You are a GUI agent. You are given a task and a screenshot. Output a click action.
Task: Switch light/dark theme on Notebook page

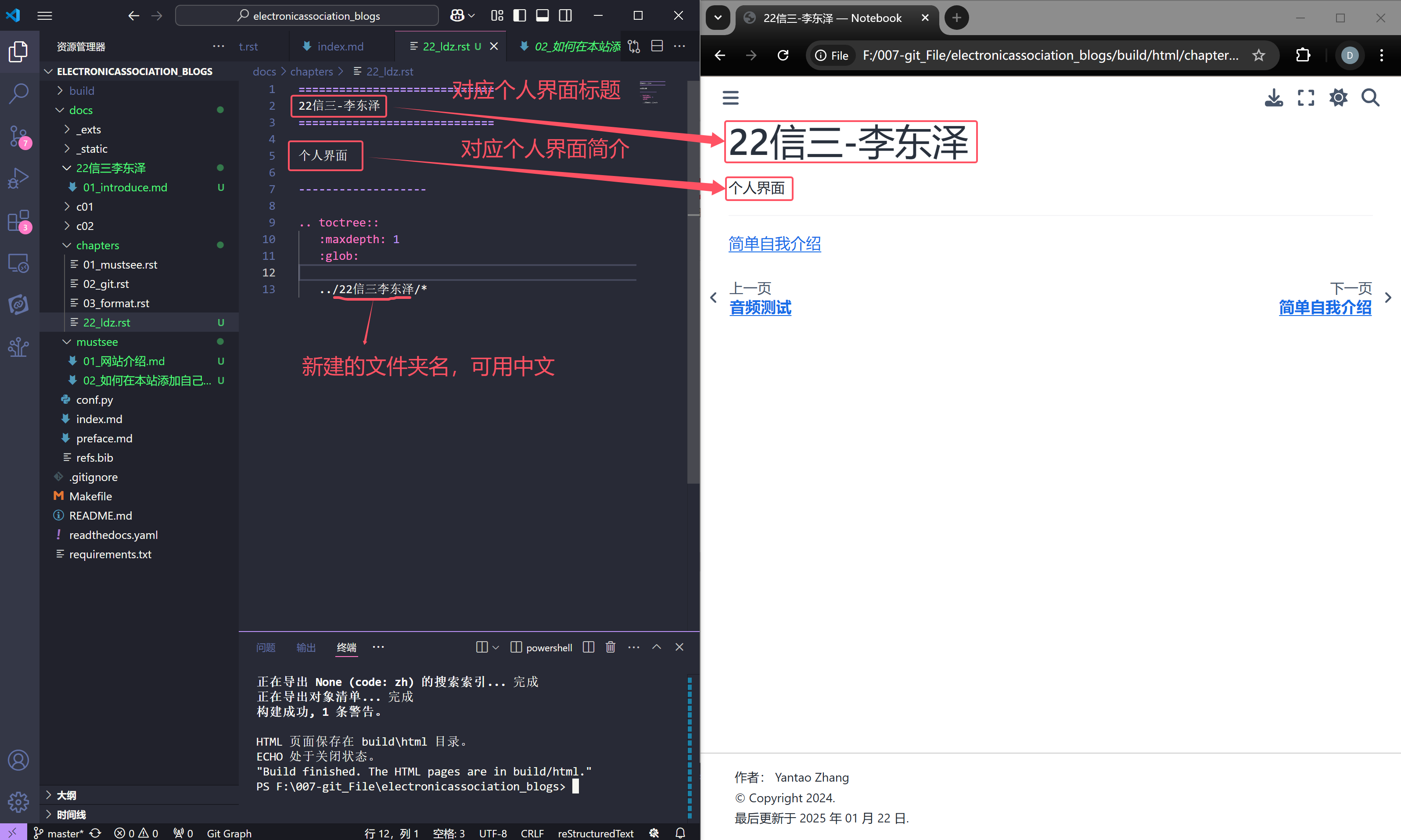pyautogui.click(x=1338, y=98)
